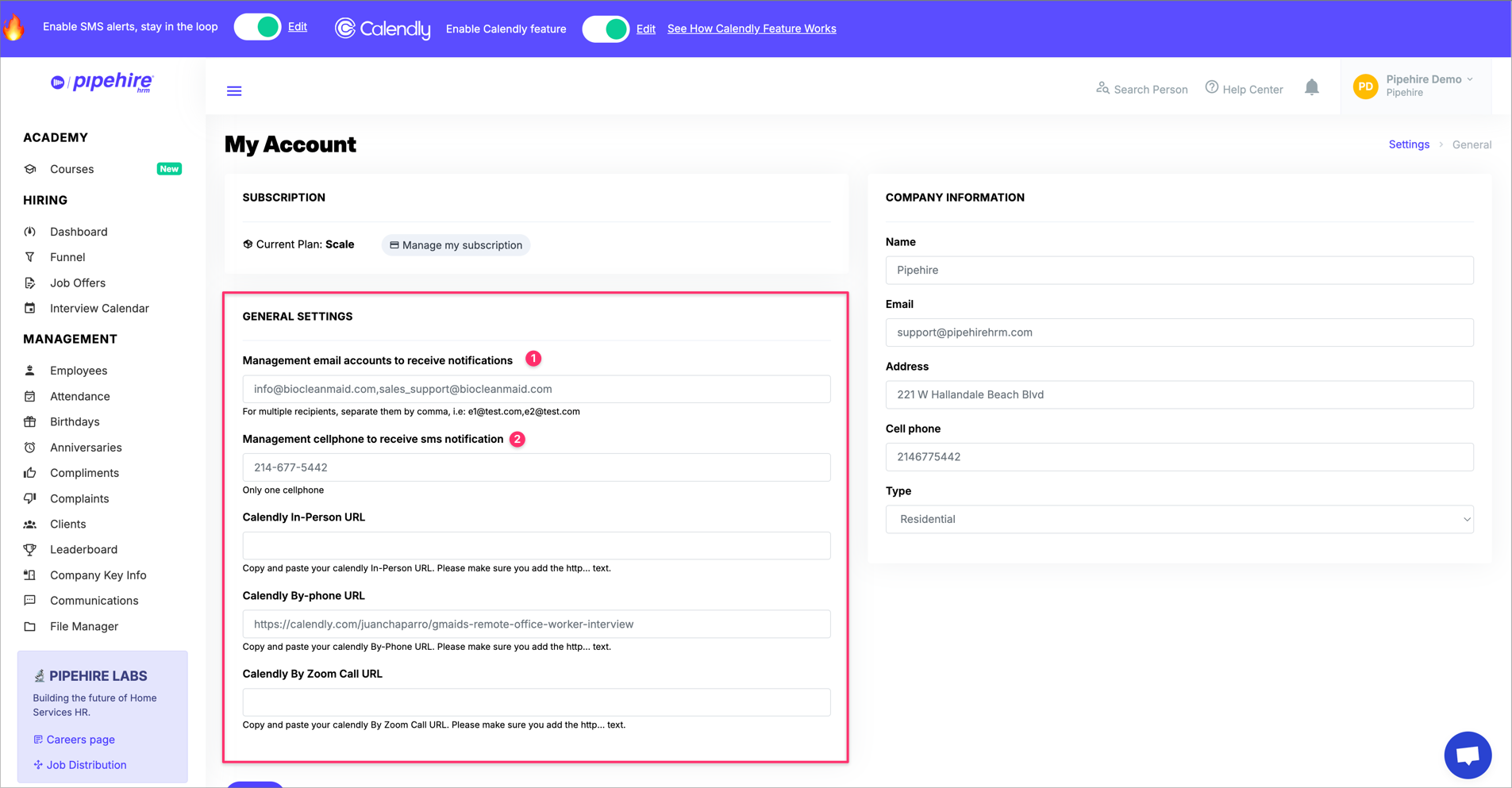This screenshot has width=1512, height=788.
Task: Click Calendly By Zoom Call URL field
Action: [x=537, y=702]
